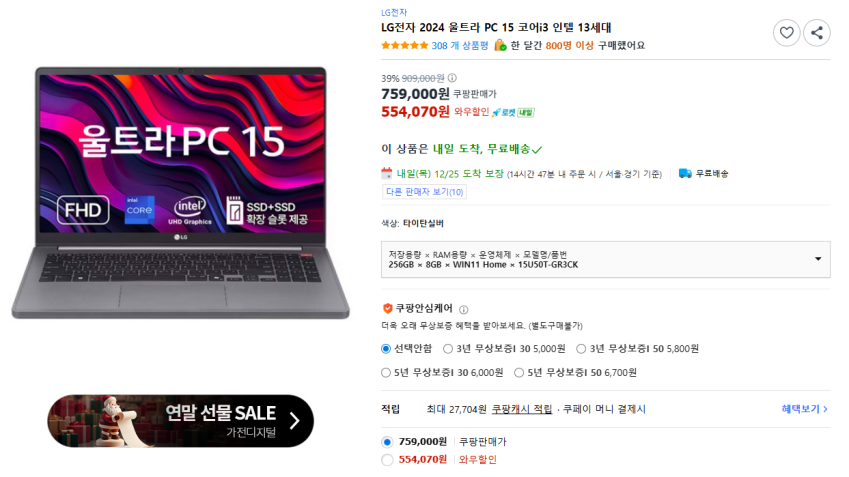
Task: Select 5년 무상보증I 50 6,700원 option
Action: point(575,373)
